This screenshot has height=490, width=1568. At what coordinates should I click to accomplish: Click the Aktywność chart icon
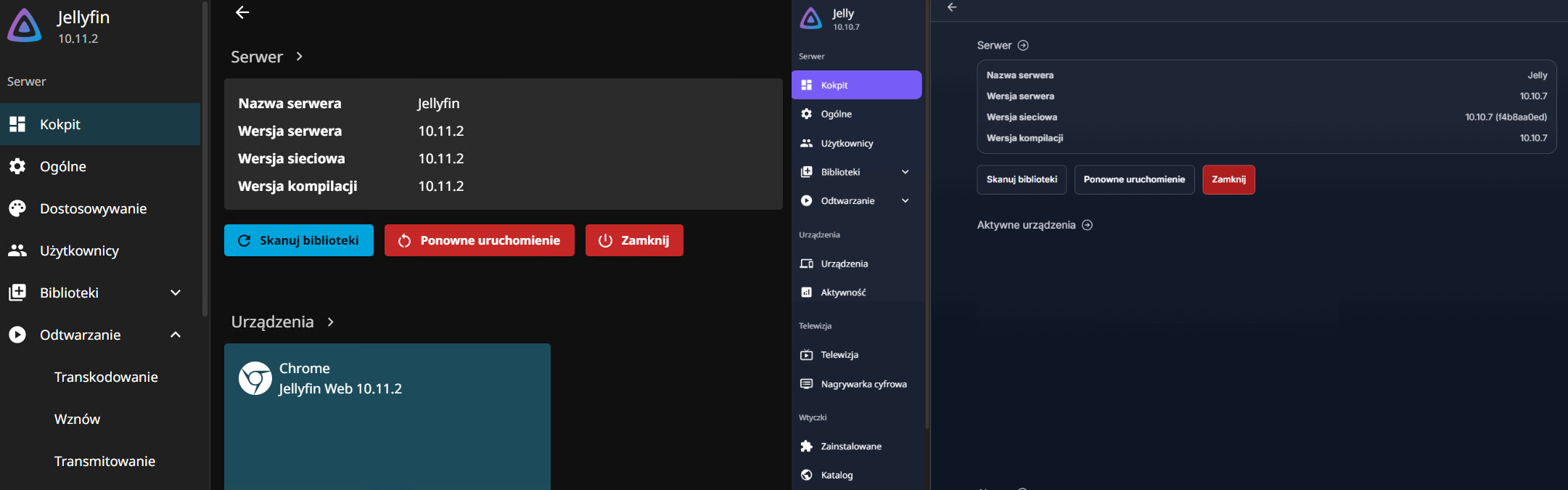click(x=806, y=293)
